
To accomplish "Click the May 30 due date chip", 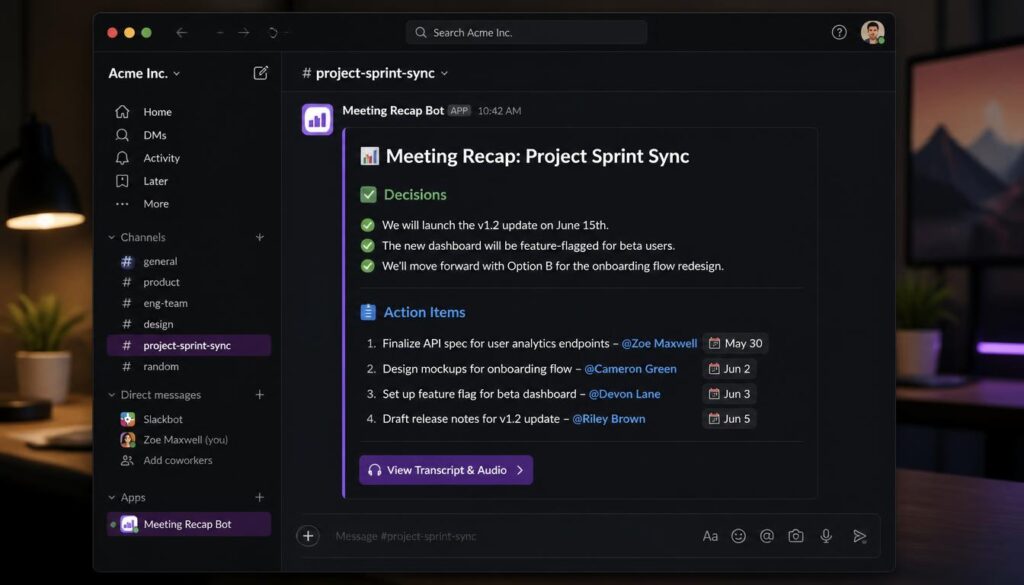I will (735, 343).
